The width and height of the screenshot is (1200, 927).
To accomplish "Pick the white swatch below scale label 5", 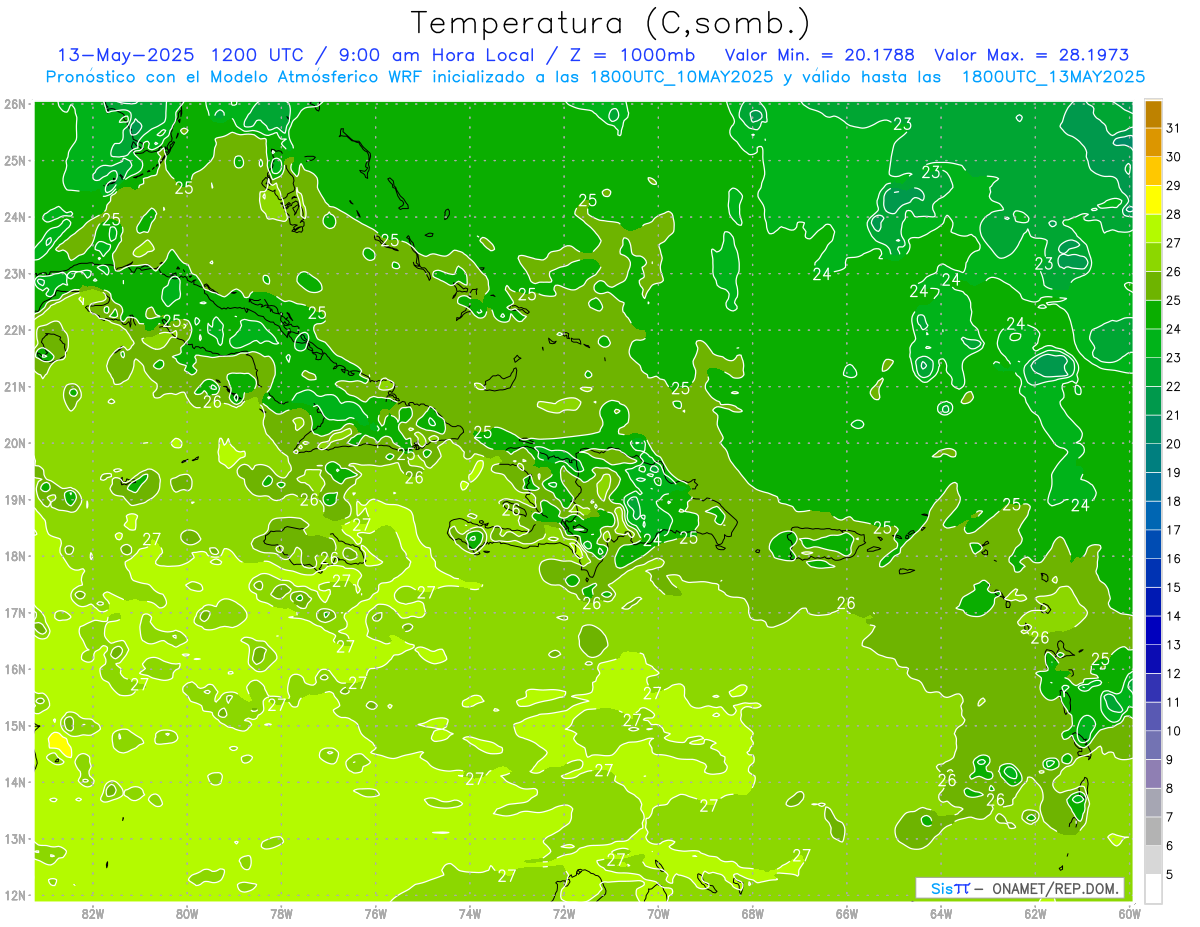I will (1153, 888).
